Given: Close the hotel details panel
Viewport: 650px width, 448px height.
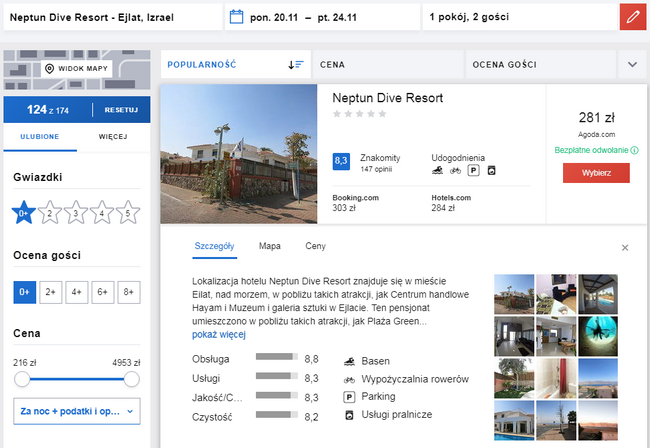Looking at the screenshot, I should click(625, 248).
